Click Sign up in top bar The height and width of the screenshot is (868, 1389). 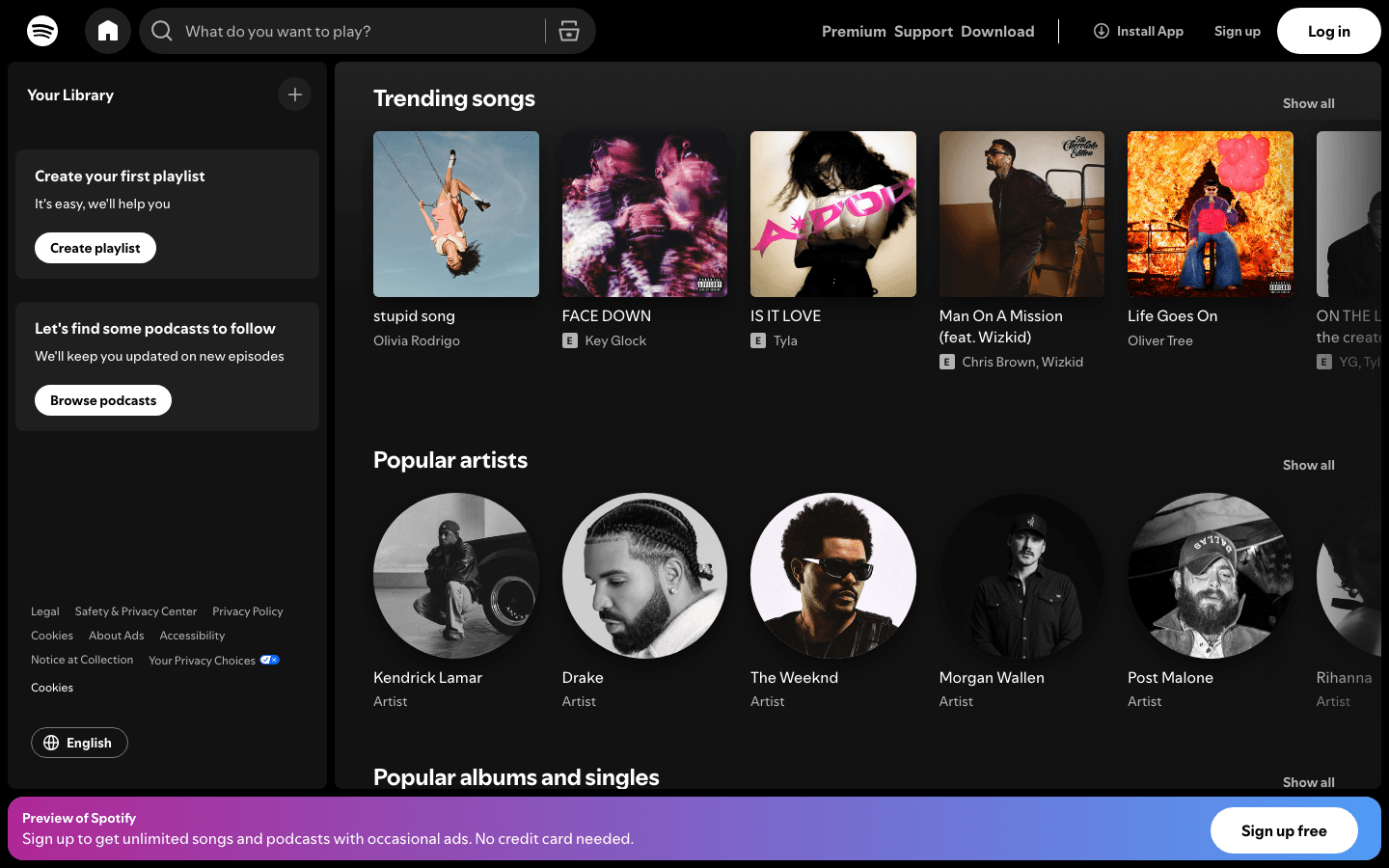coord(1238,31)
